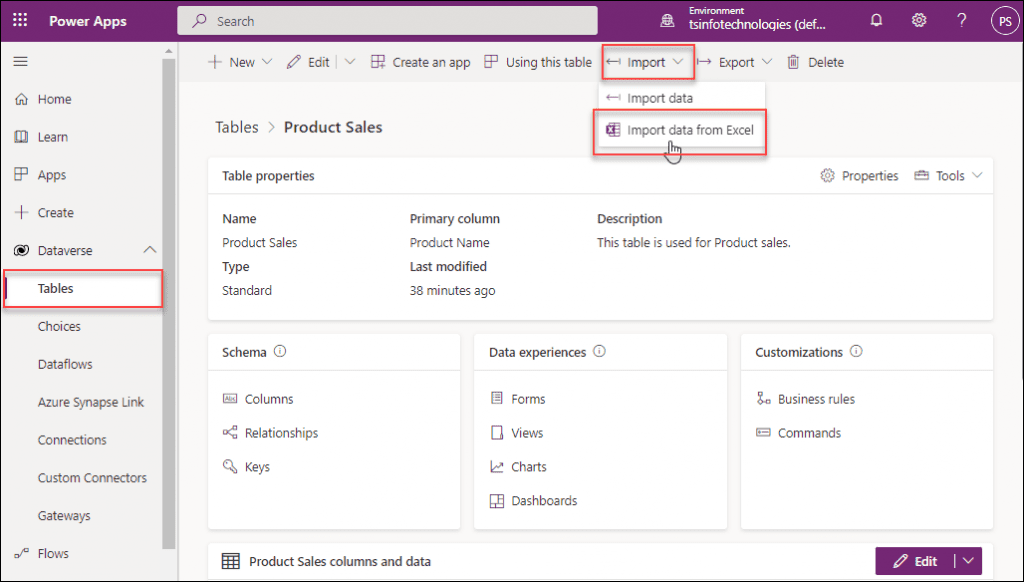Image resolution: width=1024 pixels, height=582 pixels.
Task: Click the help question mark icon
Action: (961, 21)
